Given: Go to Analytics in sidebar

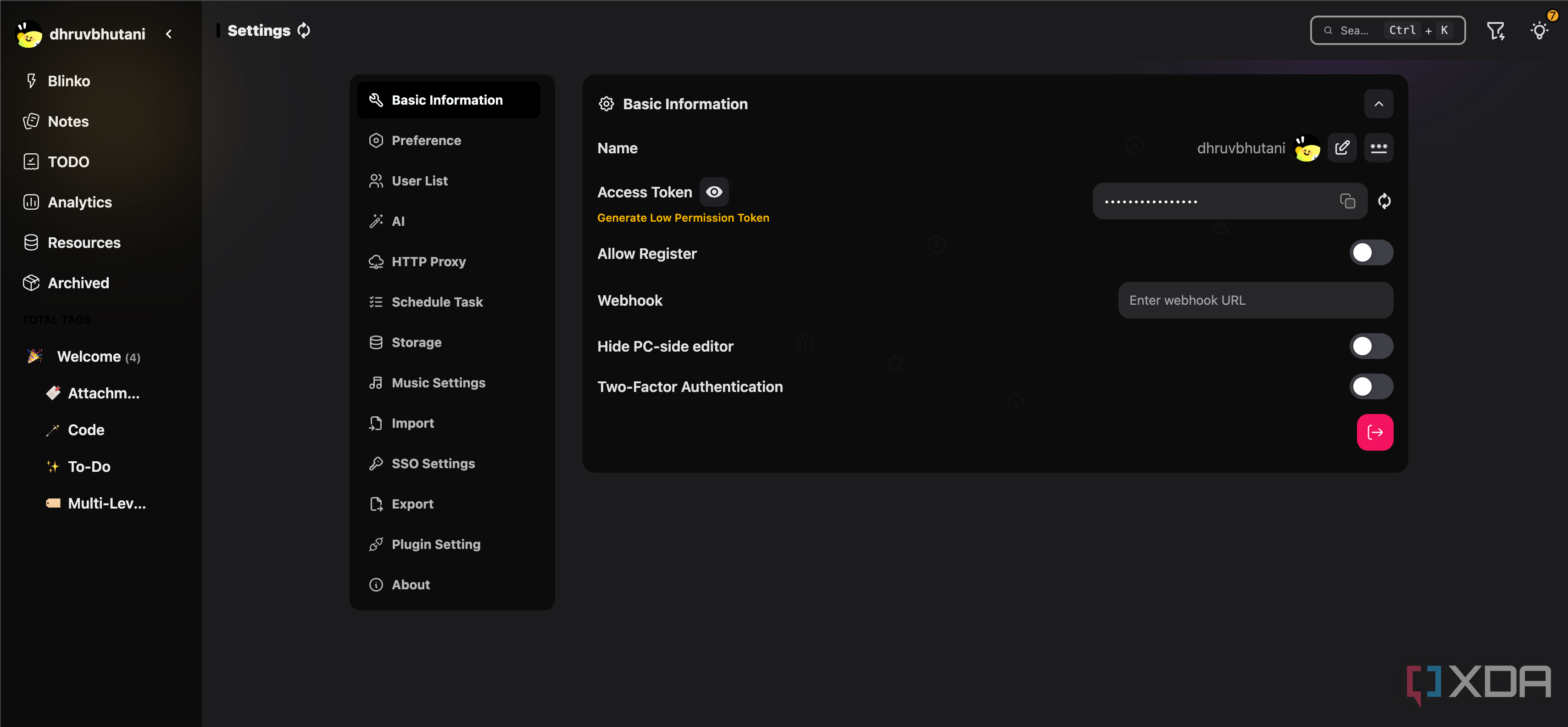Looking at the screenshot, I should 80,202.
